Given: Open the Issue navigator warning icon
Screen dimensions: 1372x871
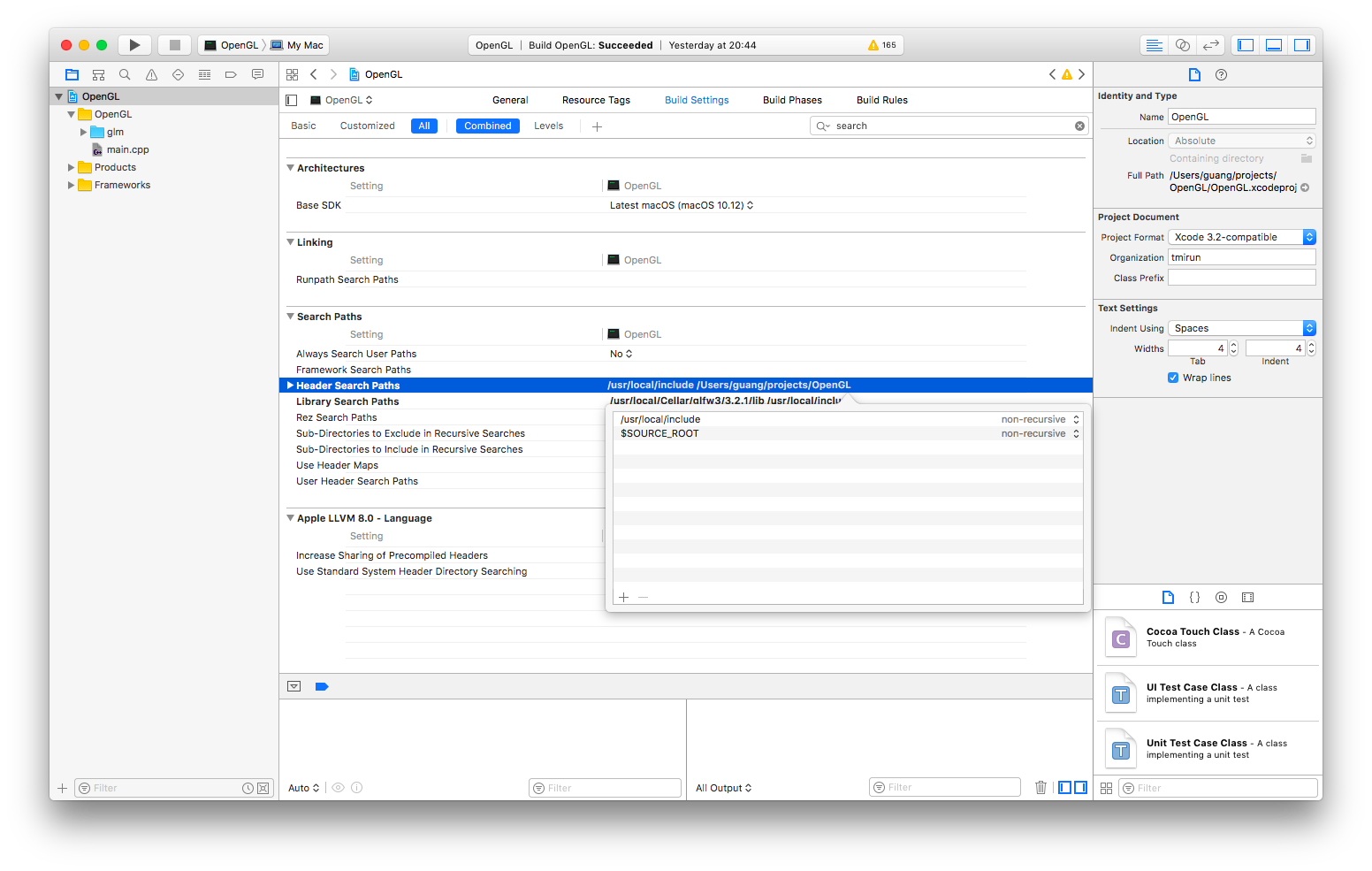Looking at the screenshot, I should point(151,75).
